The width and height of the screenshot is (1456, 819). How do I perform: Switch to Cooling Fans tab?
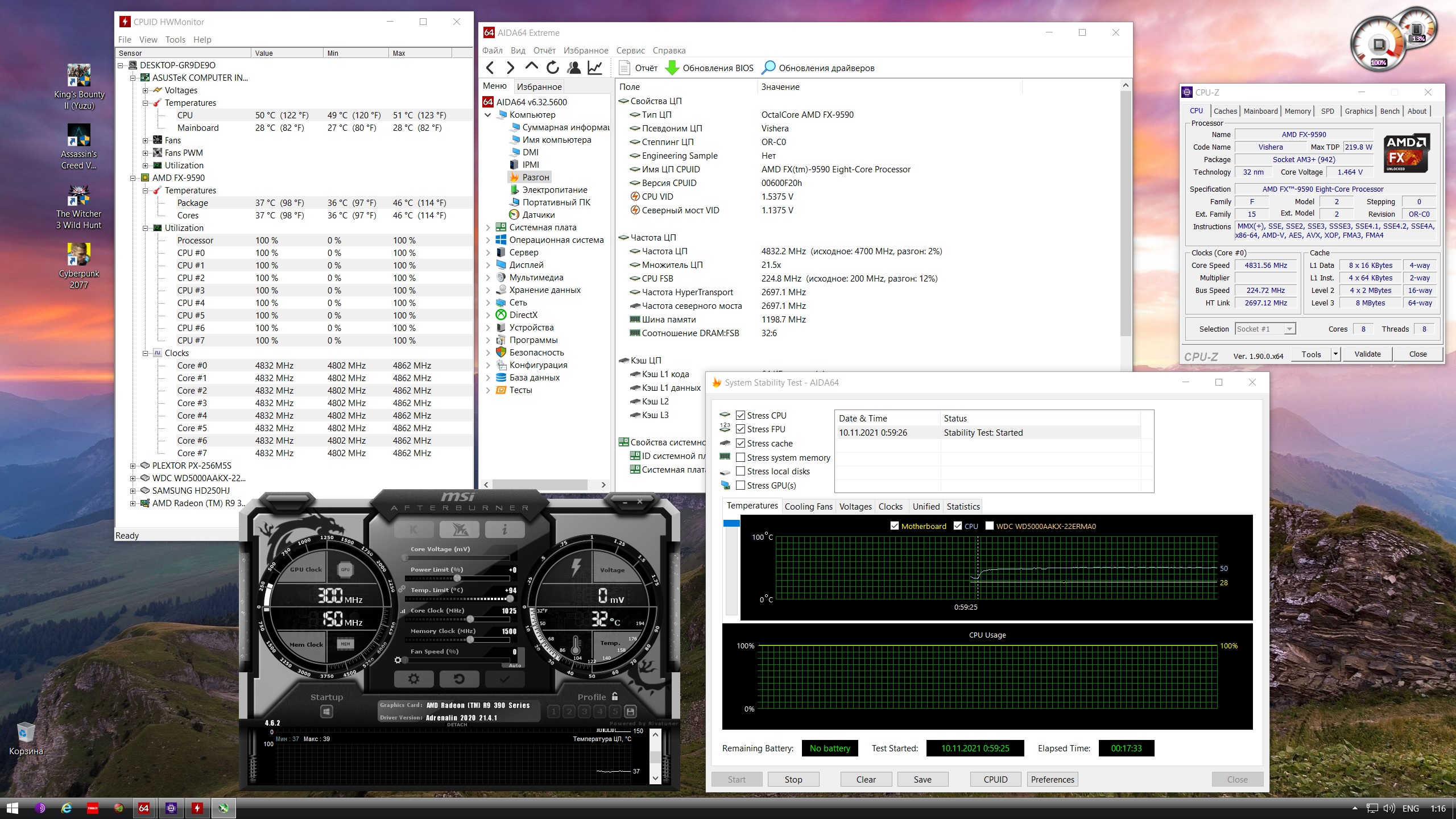(x=808, y=506)
